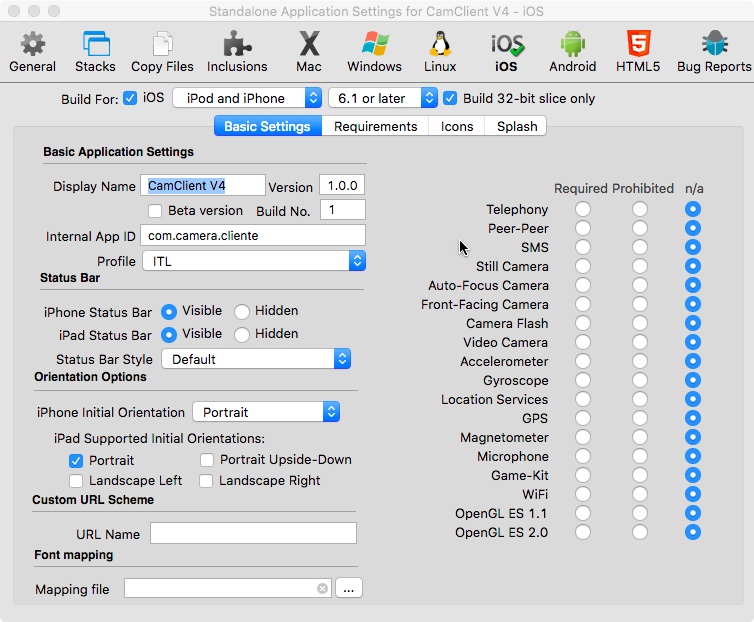The width and height of the screenshot is (754, 622).
Task: Click the URL Name input field
Action: pyautogui.click(x=253, y=534)
